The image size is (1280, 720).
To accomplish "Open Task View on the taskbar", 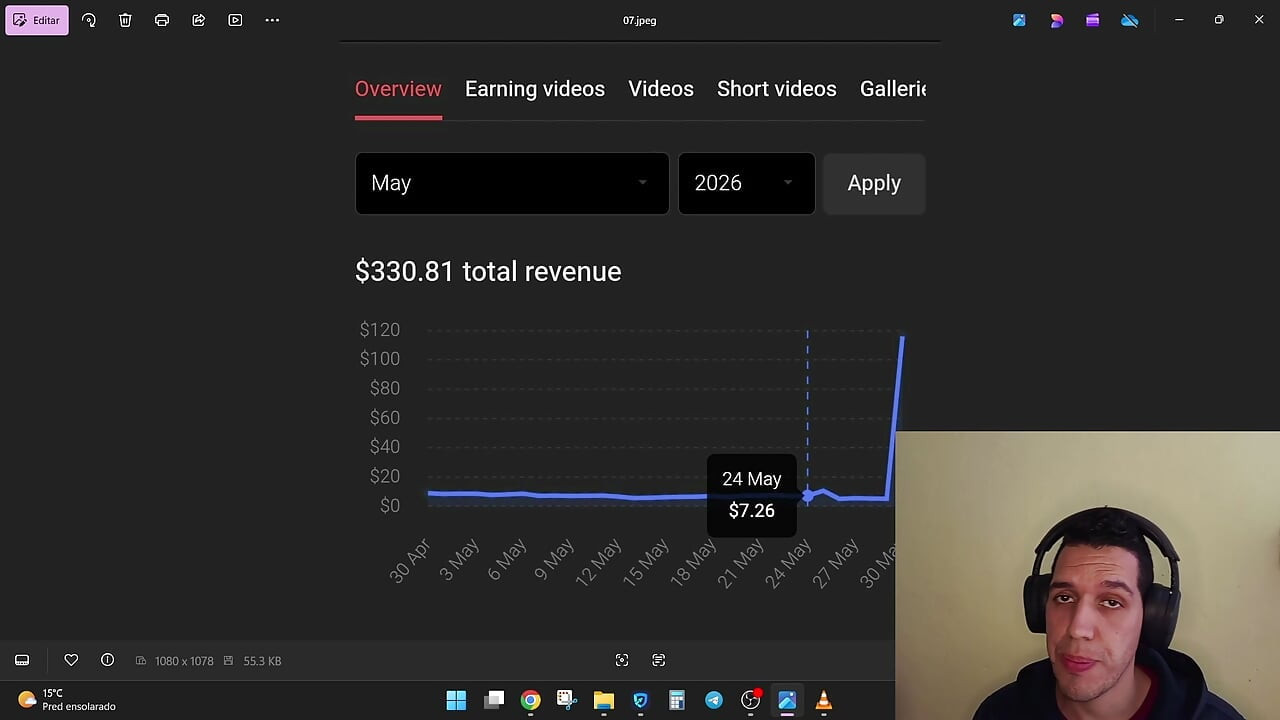I will pos(494,700).
